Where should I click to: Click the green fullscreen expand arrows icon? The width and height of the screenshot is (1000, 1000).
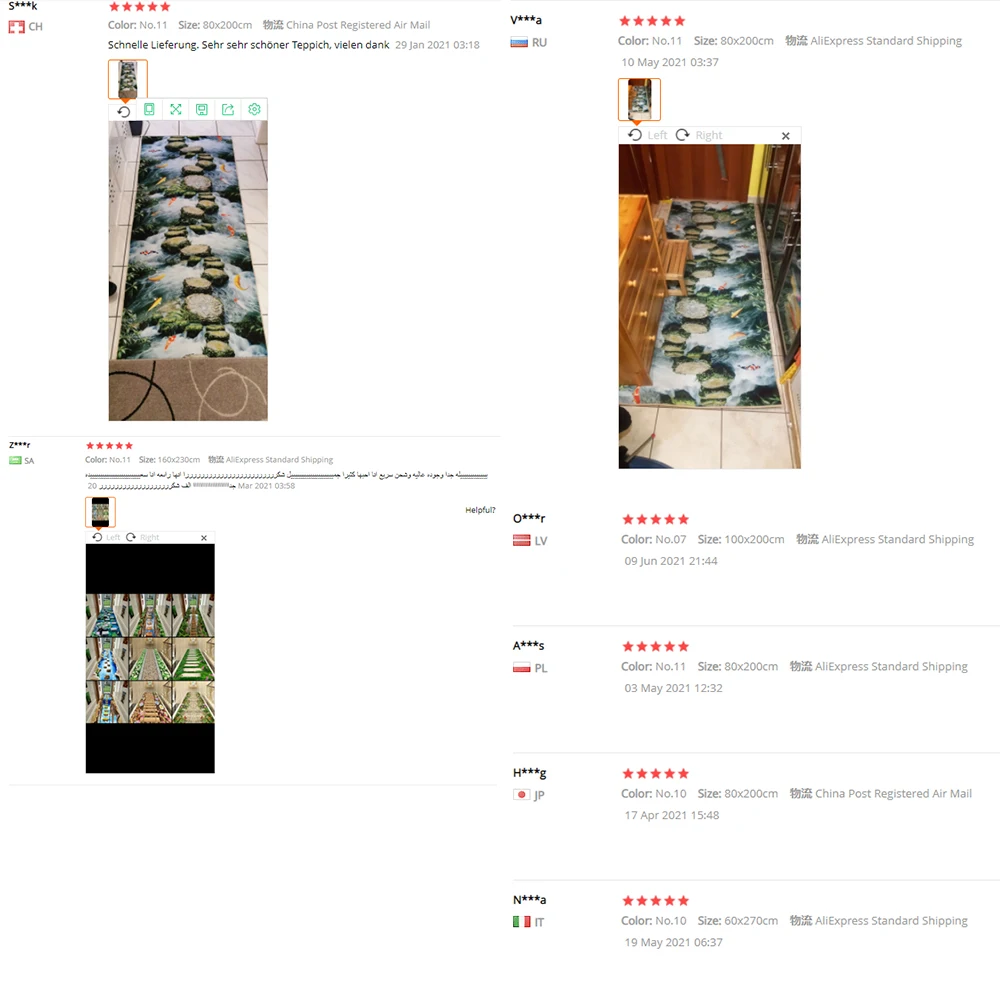pyautogui.click(x=175, y=110)
